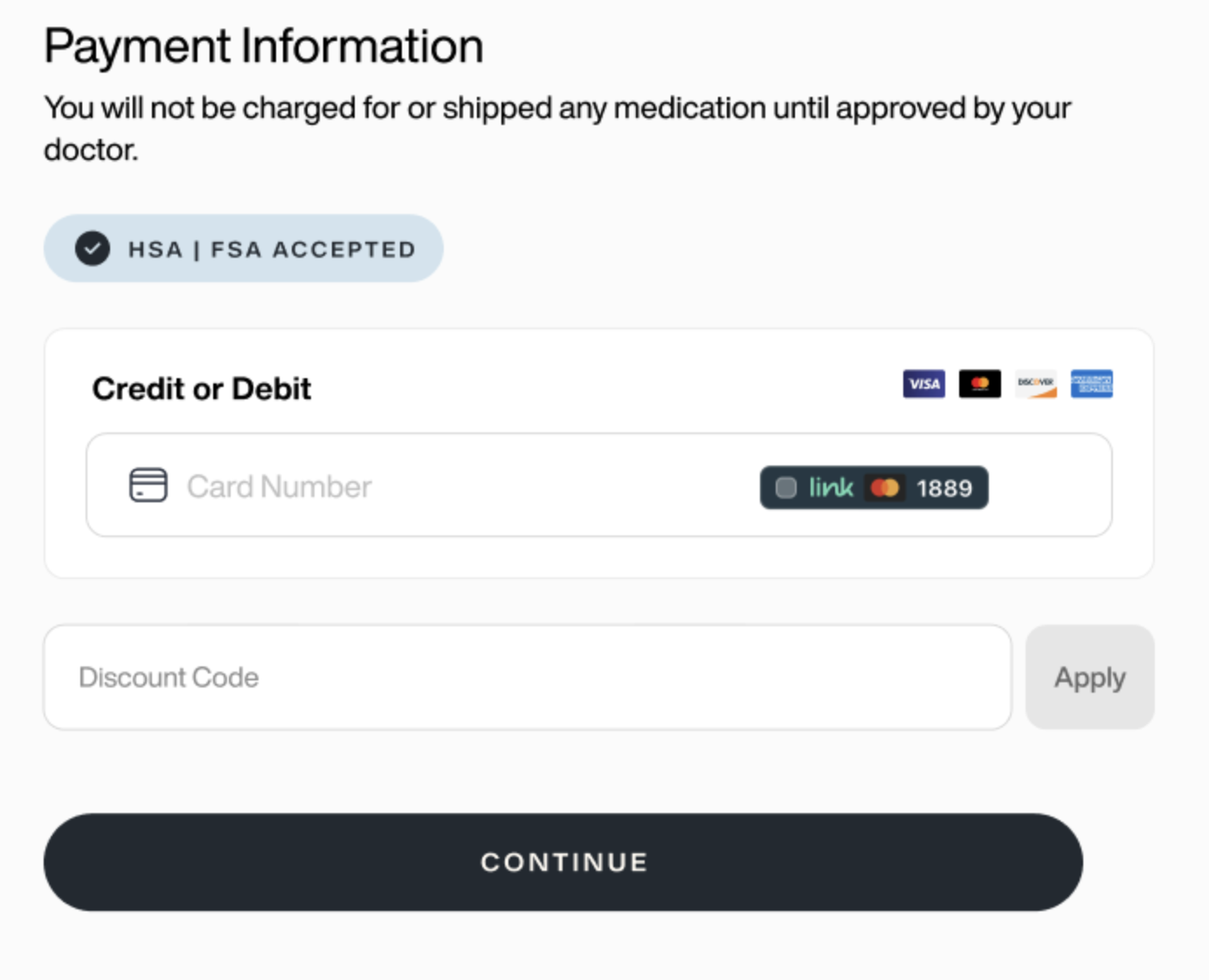1209x980 pixels.
Task: Click the Payment Information heading
Action: pyautogui.click(x=264, y=45)
